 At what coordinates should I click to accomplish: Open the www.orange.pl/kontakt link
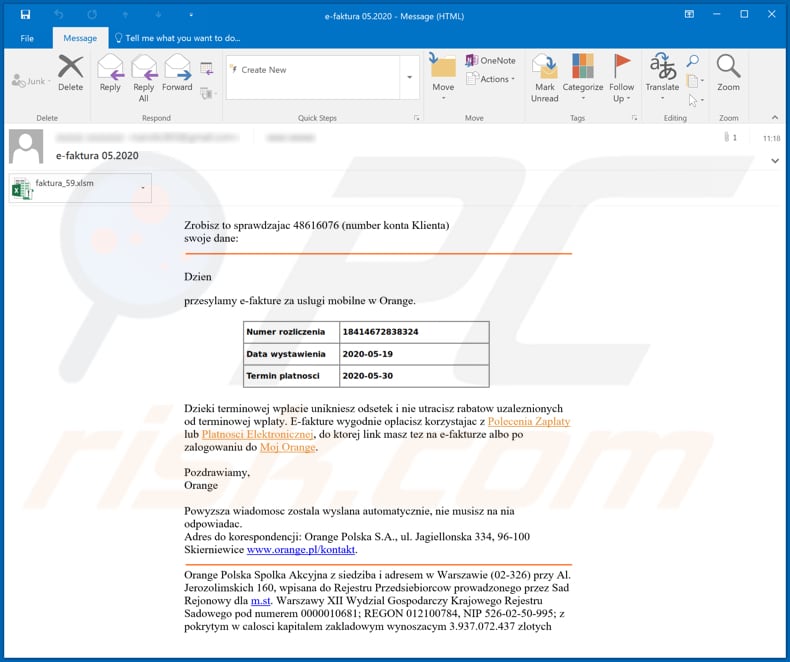(x=301, y=550)
